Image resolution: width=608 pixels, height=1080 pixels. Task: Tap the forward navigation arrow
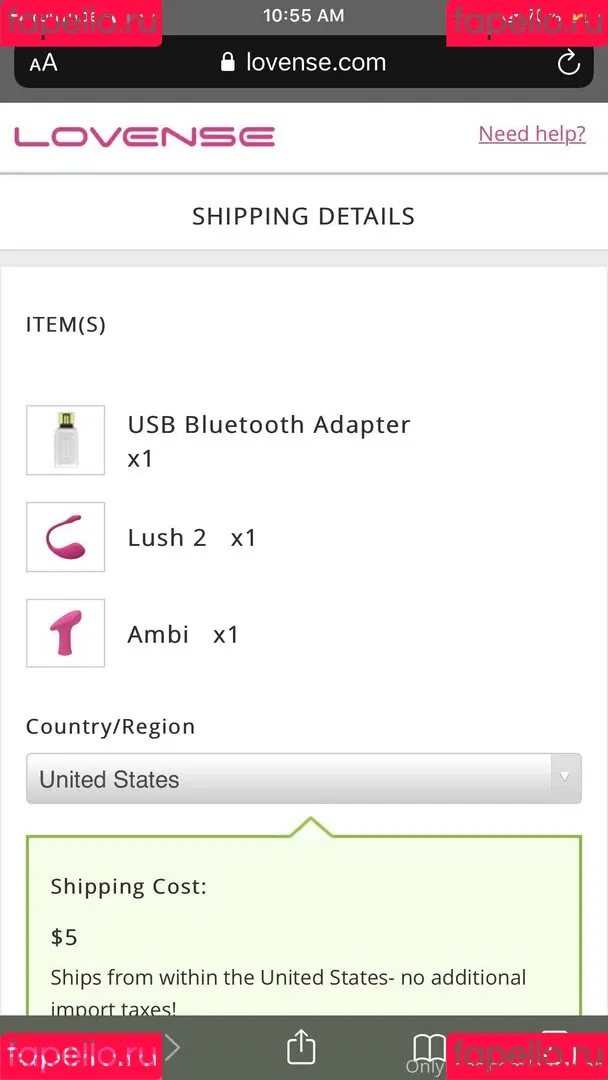pos(172,1048)
